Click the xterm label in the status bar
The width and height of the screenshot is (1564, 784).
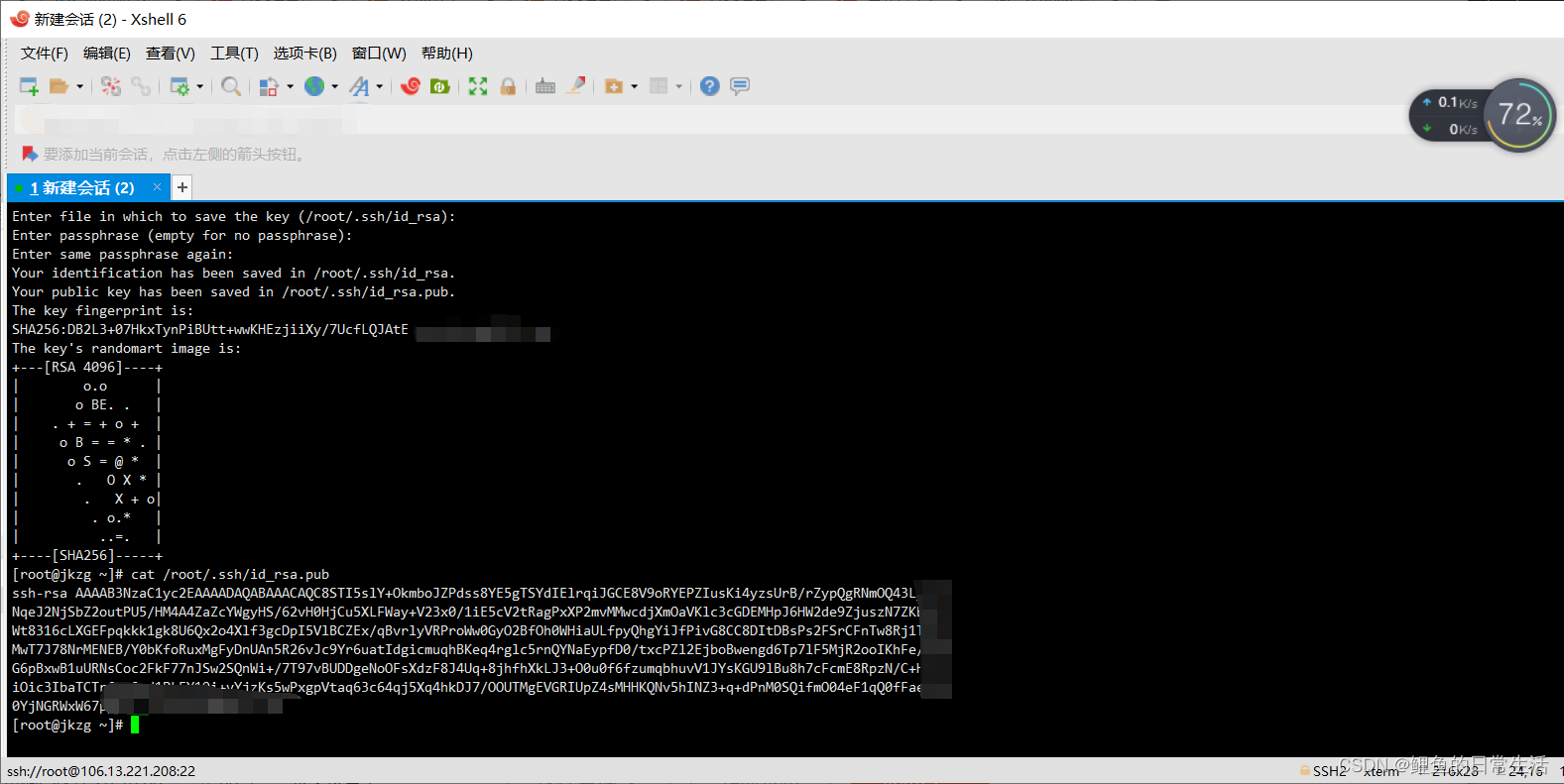(x=1382, y=771)
